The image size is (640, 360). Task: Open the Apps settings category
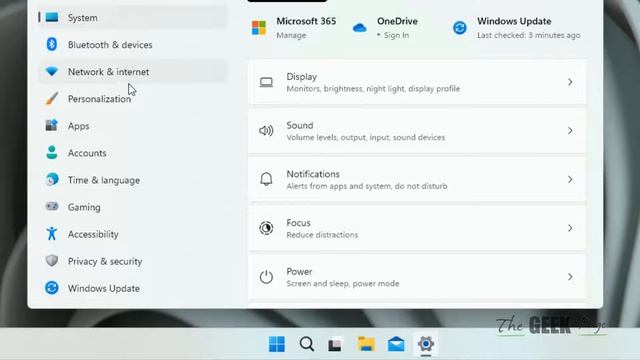coord(132,126)
